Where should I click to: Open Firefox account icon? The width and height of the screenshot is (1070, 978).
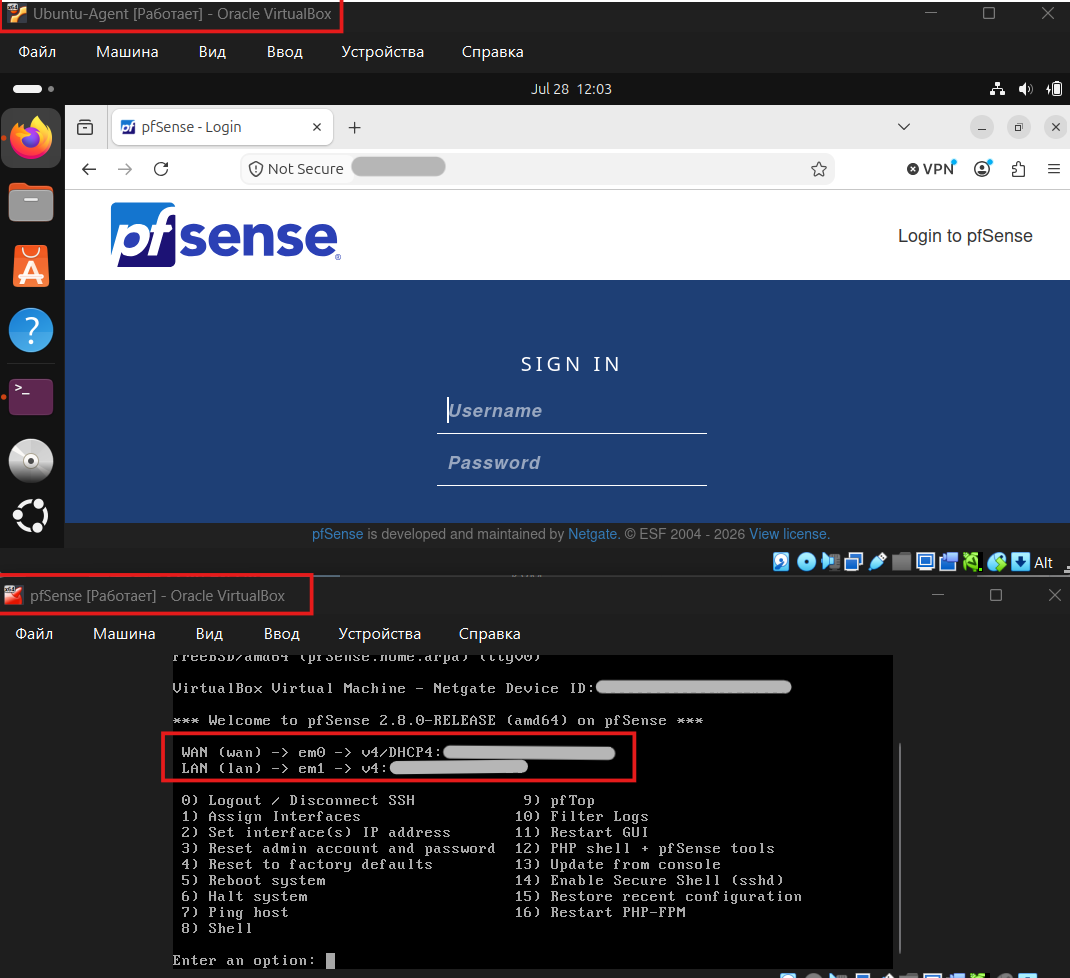tap(983, 169)
